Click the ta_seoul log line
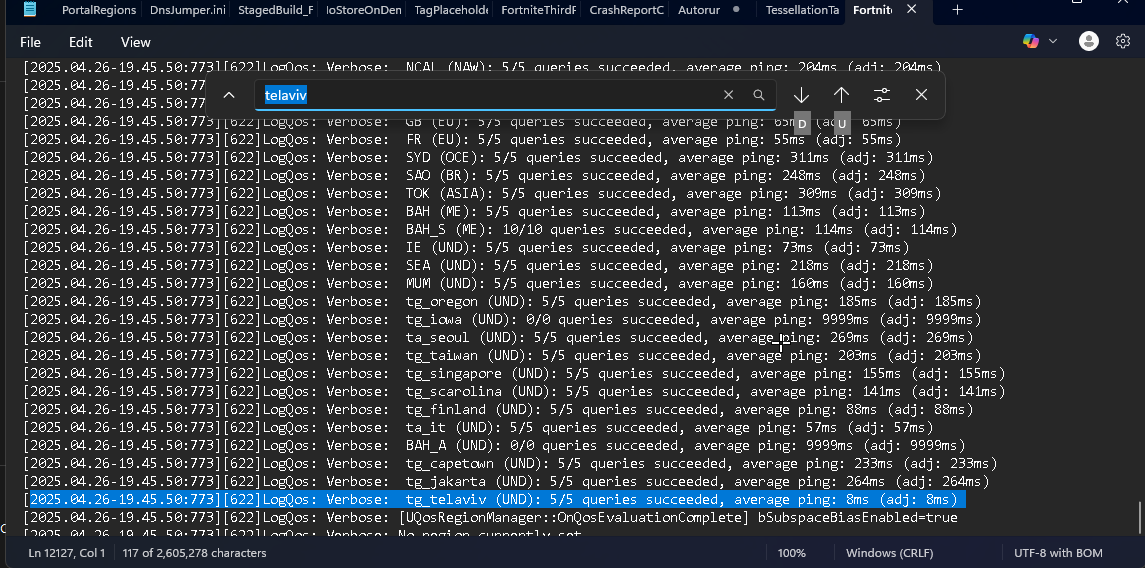This screenshot has height=568, width=1145. point(498,337)
